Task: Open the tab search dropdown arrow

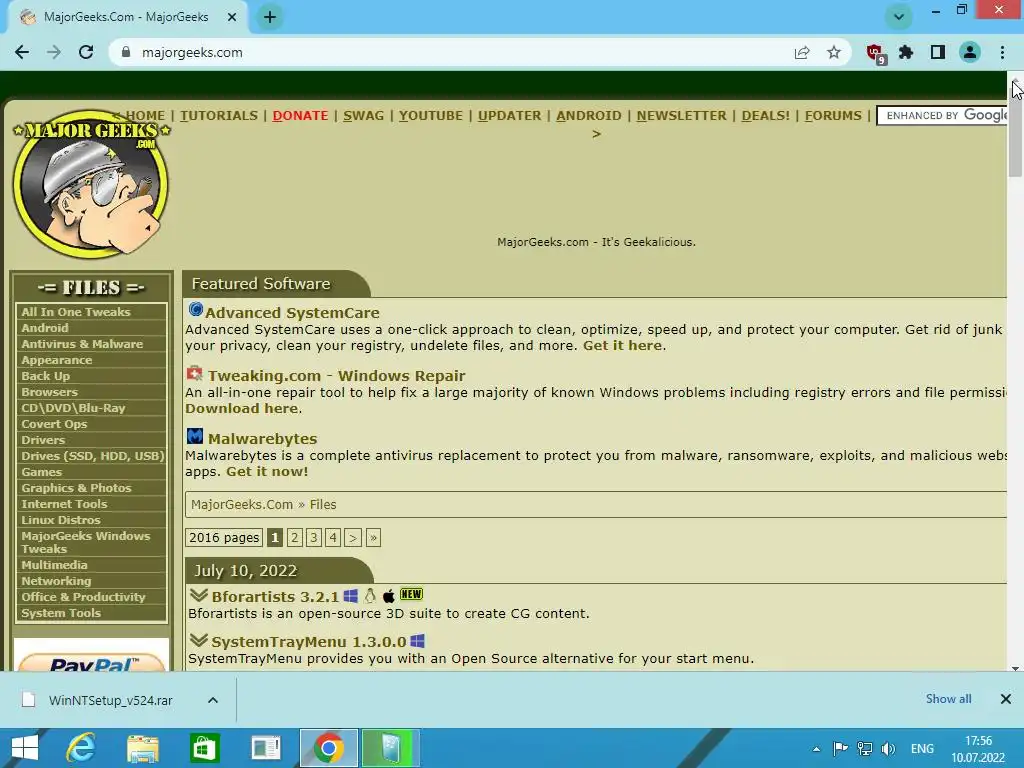Action: pos(899,17)
